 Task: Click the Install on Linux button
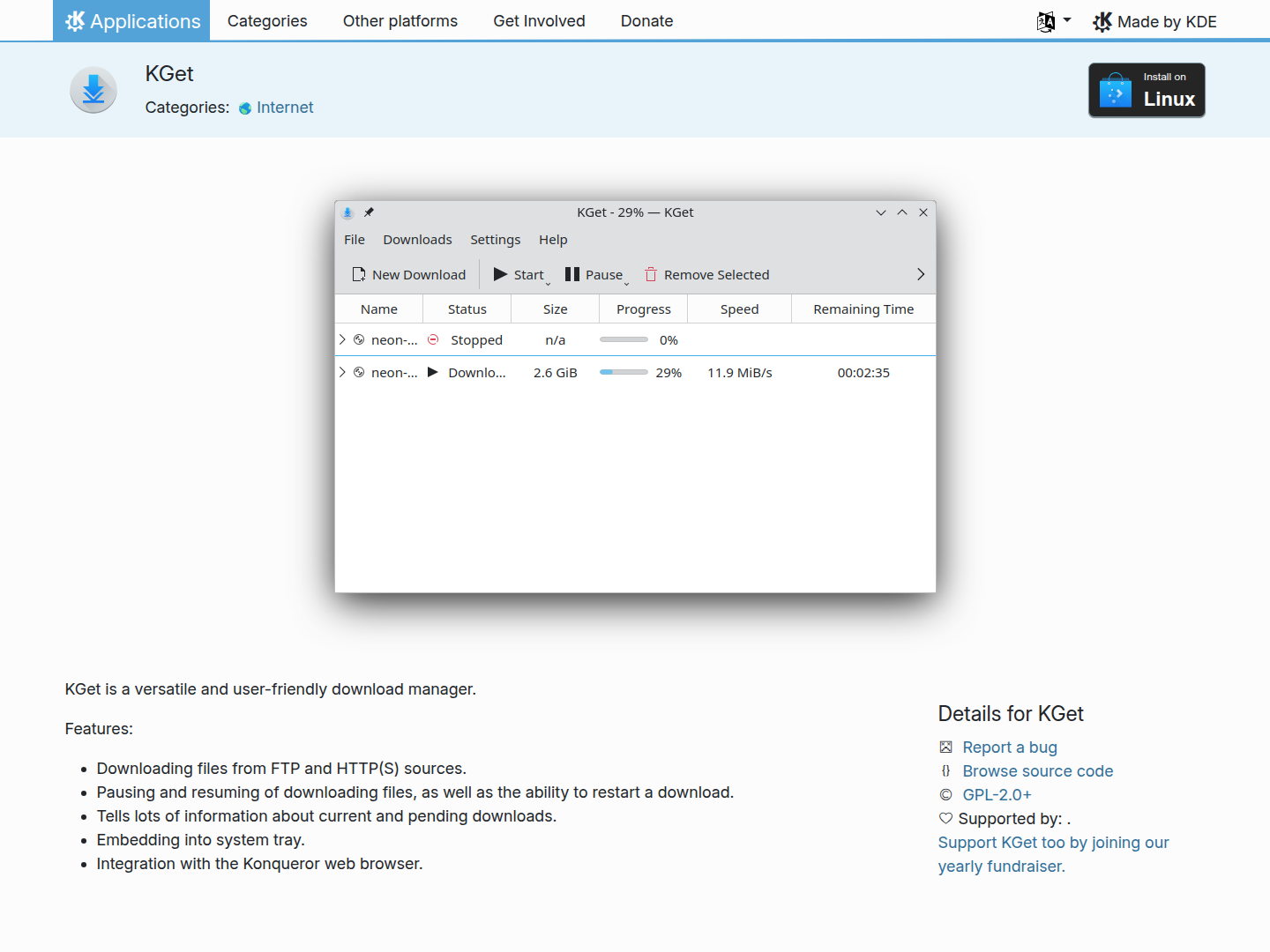click(1147, 90)
